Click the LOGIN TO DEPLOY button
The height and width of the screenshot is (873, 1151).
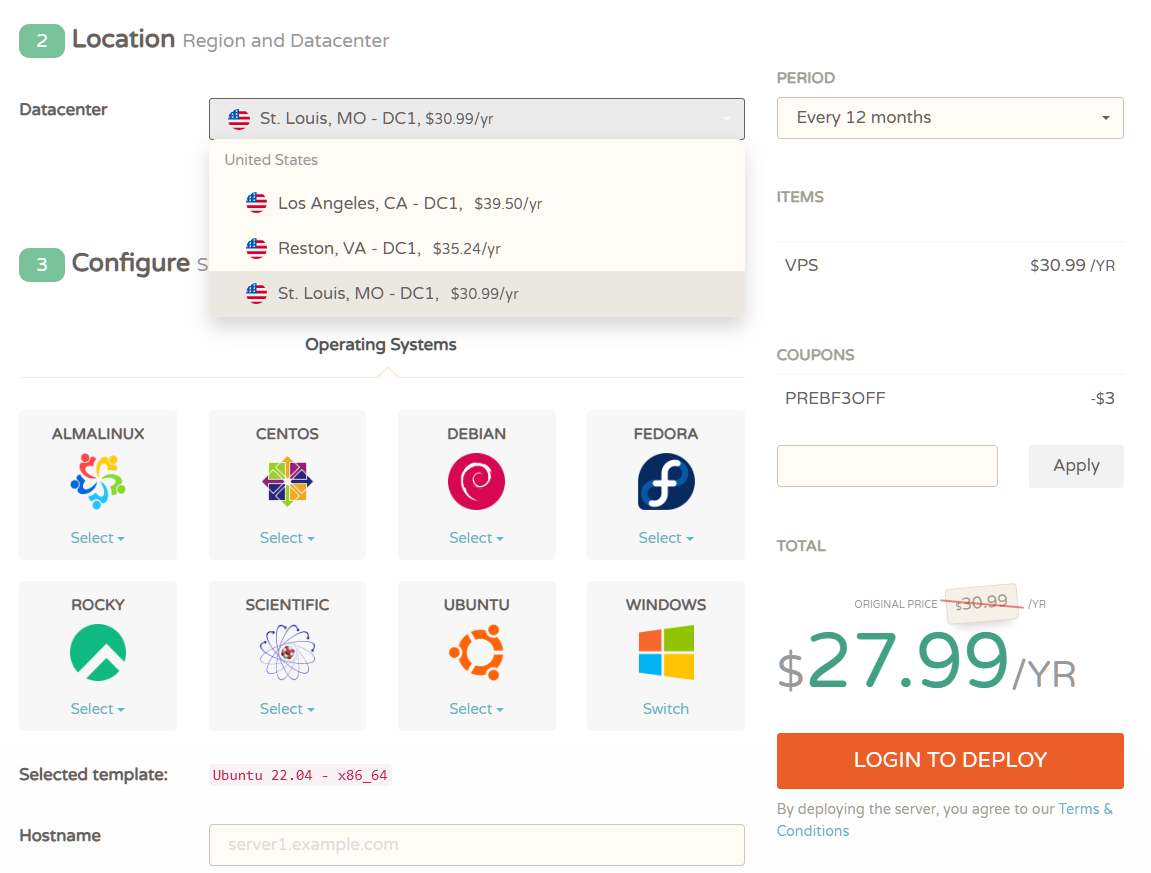pyautogui.click(x=949, y=760)
